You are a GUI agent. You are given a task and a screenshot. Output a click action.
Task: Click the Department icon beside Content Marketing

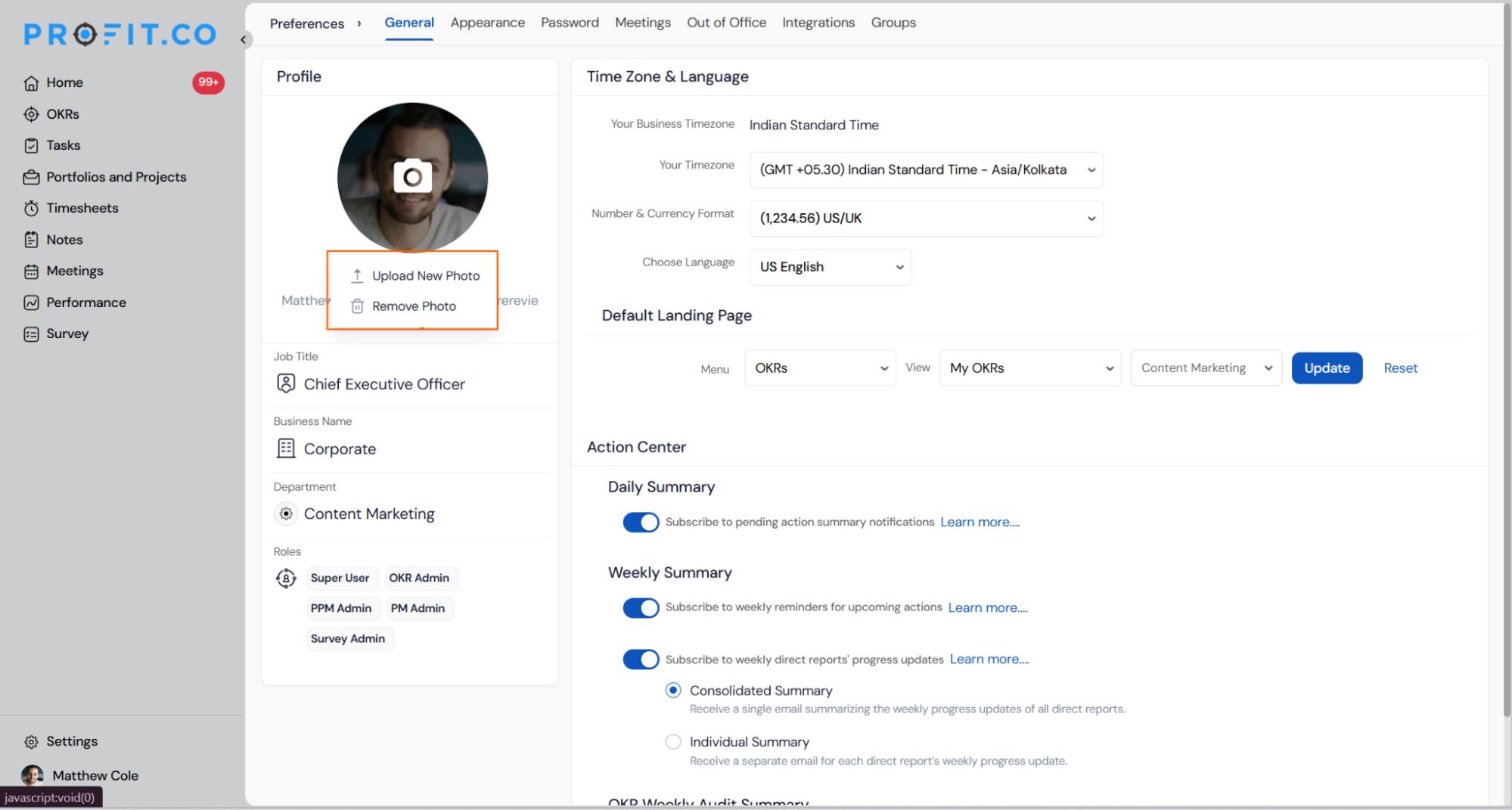pos(286,514)
